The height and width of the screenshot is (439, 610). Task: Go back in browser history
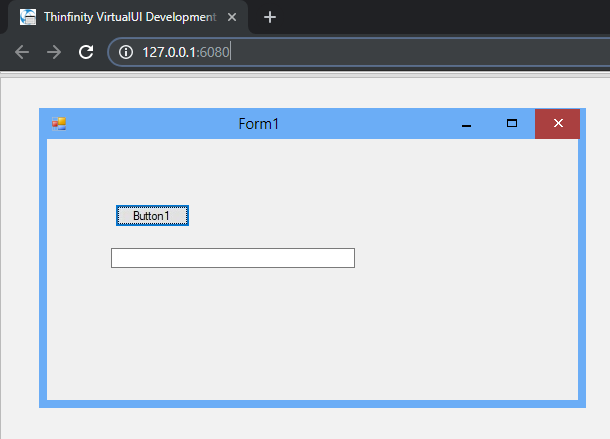[x=22, y=52]
